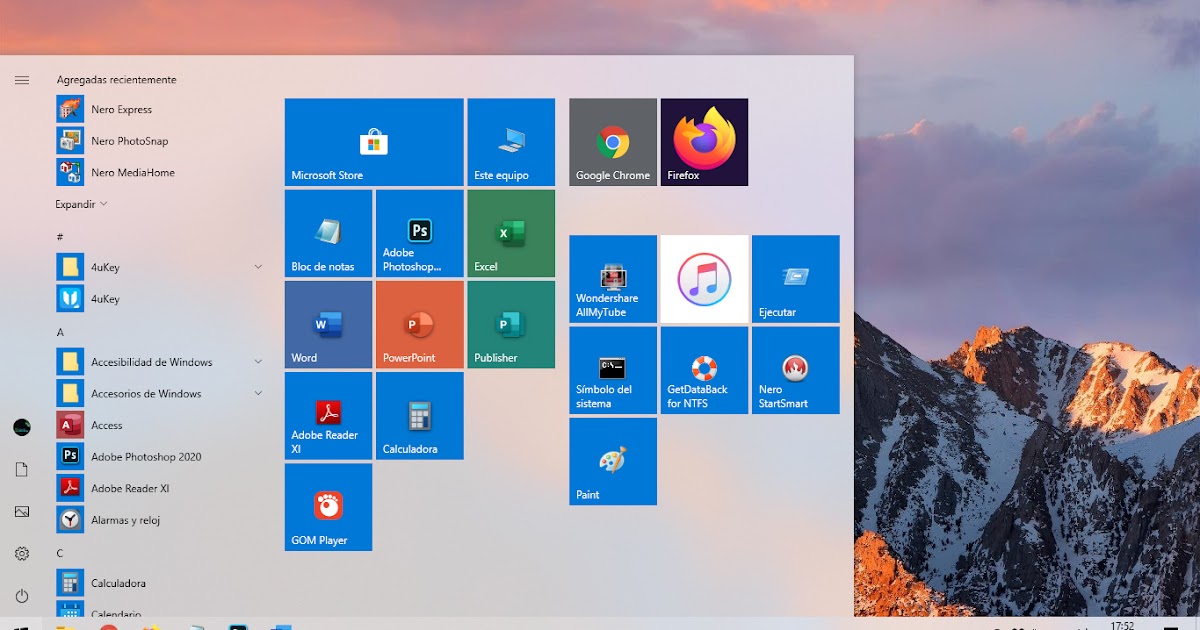Launch Símbolo del sistema (Command Prompt)
Screen dimensions: 1200x630
pyautogui.click(x=612, y=370)
